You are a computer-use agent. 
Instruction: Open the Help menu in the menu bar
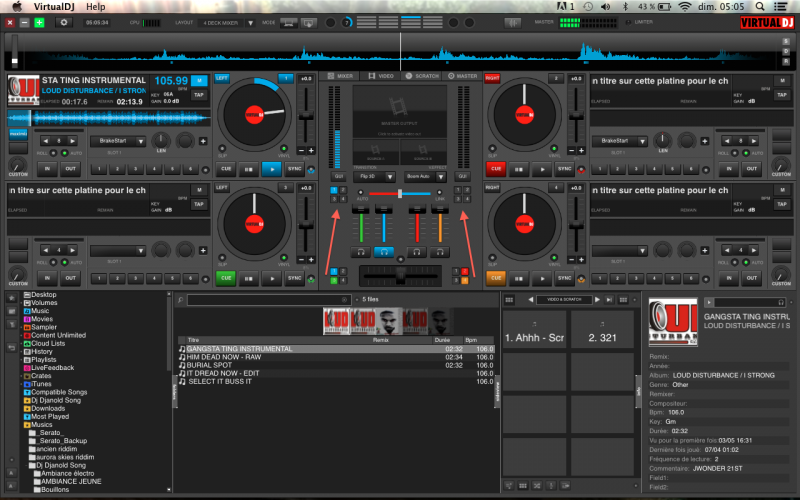coord(95,7)
